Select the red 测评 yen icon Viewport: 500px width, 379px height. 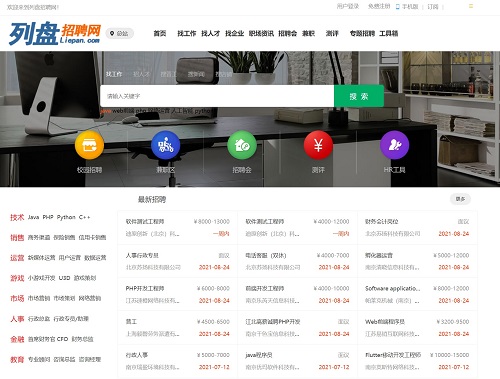[x=318, y=145]
